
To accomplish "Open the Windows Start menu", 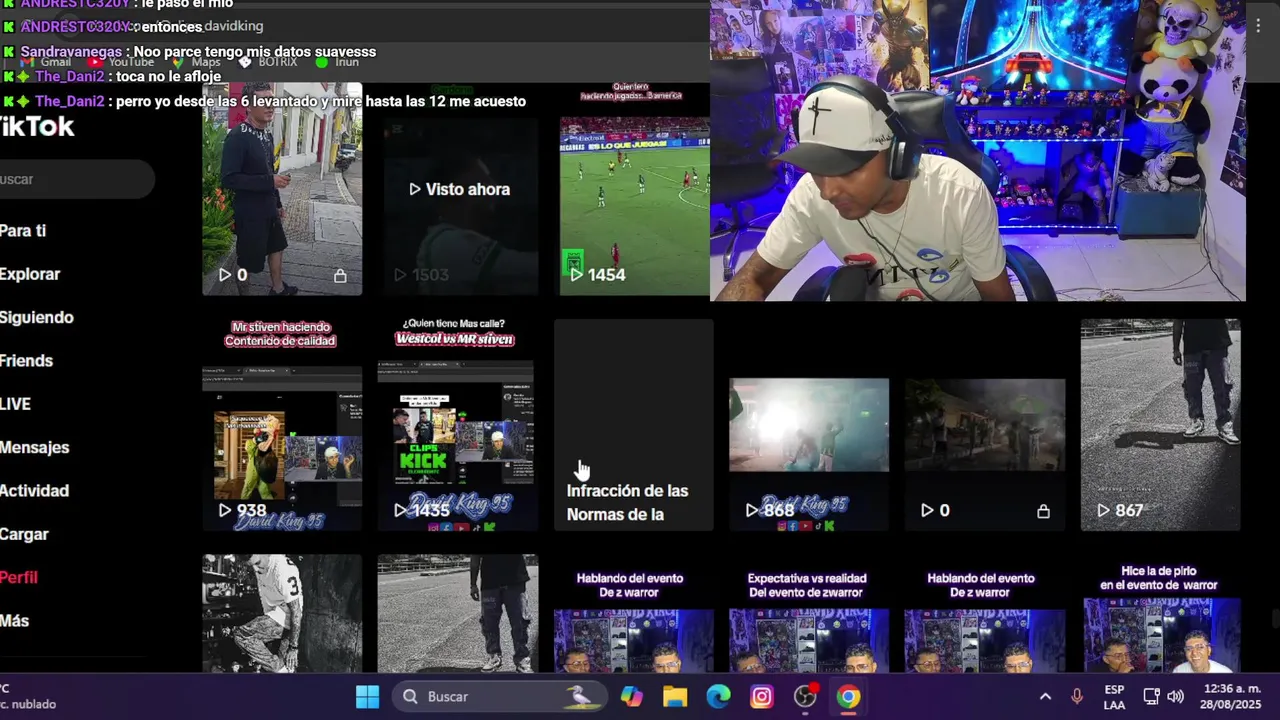I will 367,696.
